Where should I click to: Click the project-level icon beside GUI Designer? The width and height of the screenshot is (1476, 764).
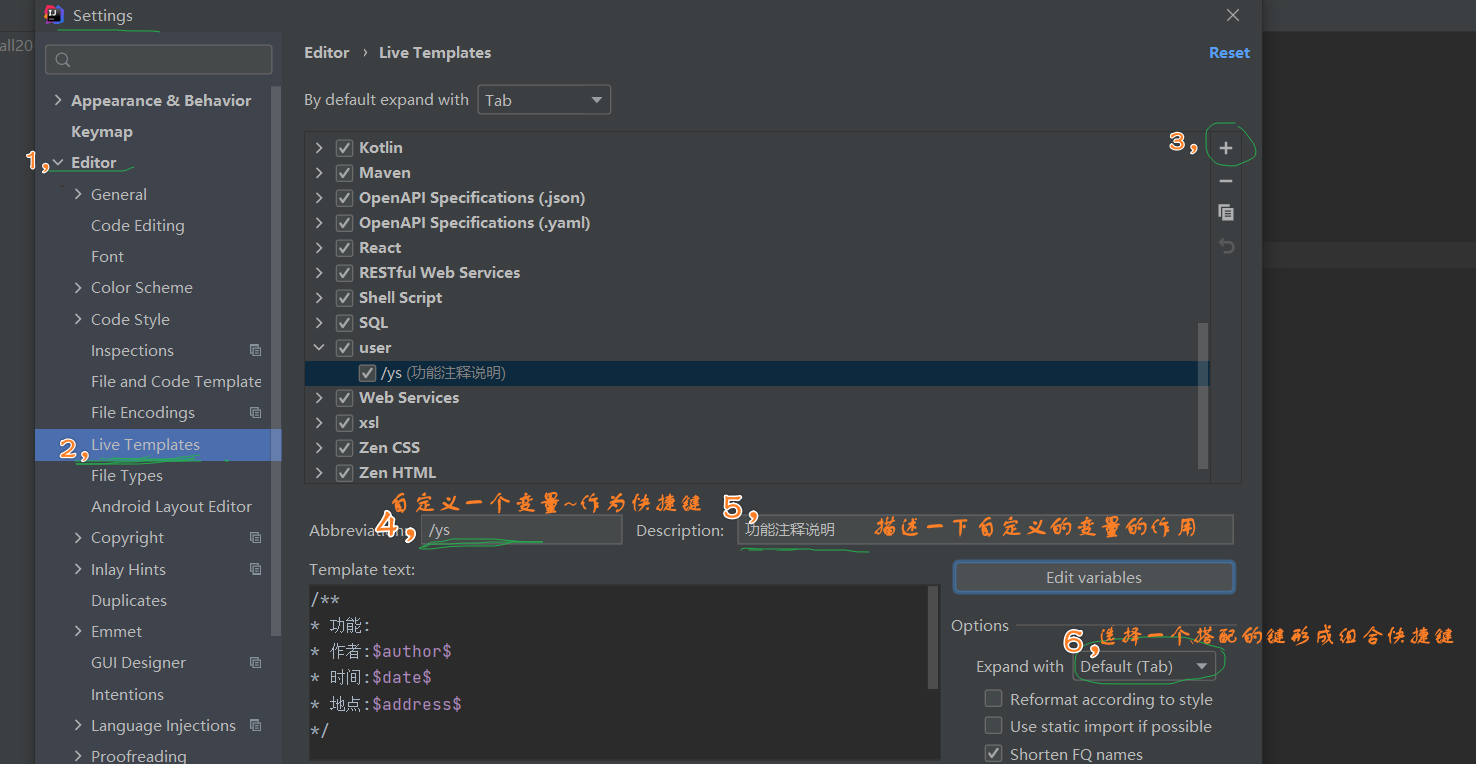click(x=255, y=663)
